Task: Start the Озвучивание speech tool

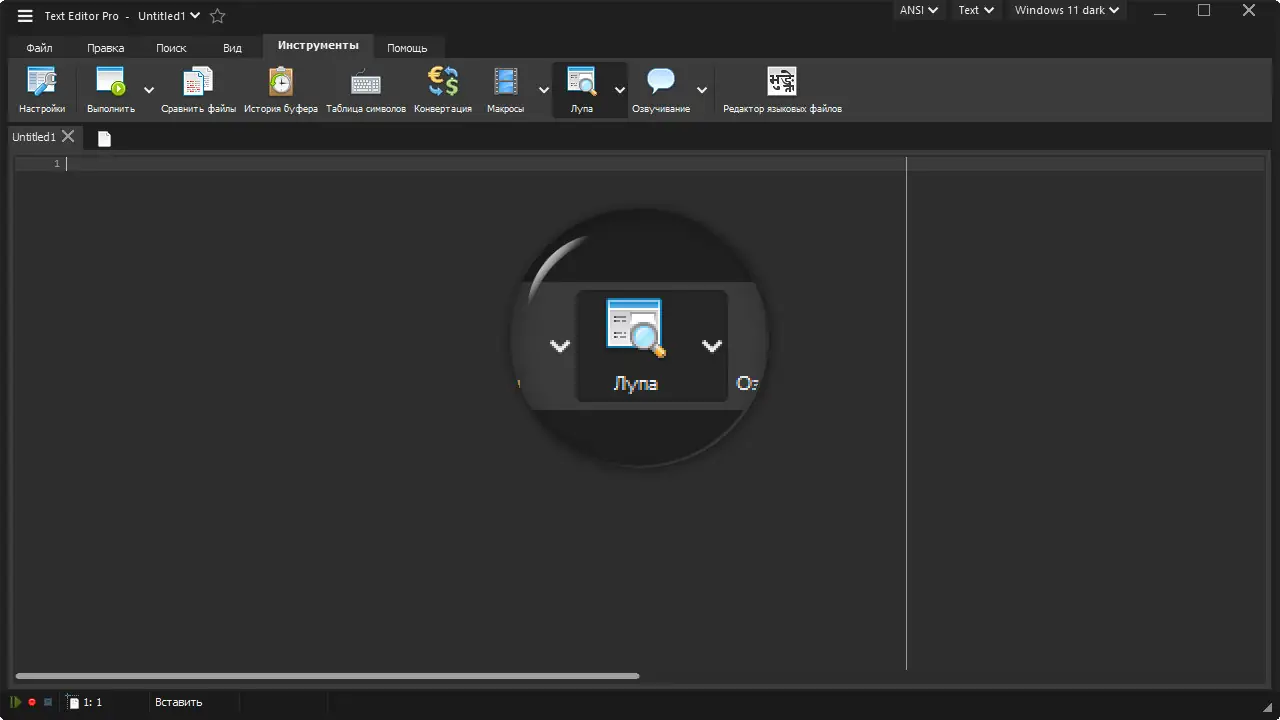Action: click(x=661, y=89)
